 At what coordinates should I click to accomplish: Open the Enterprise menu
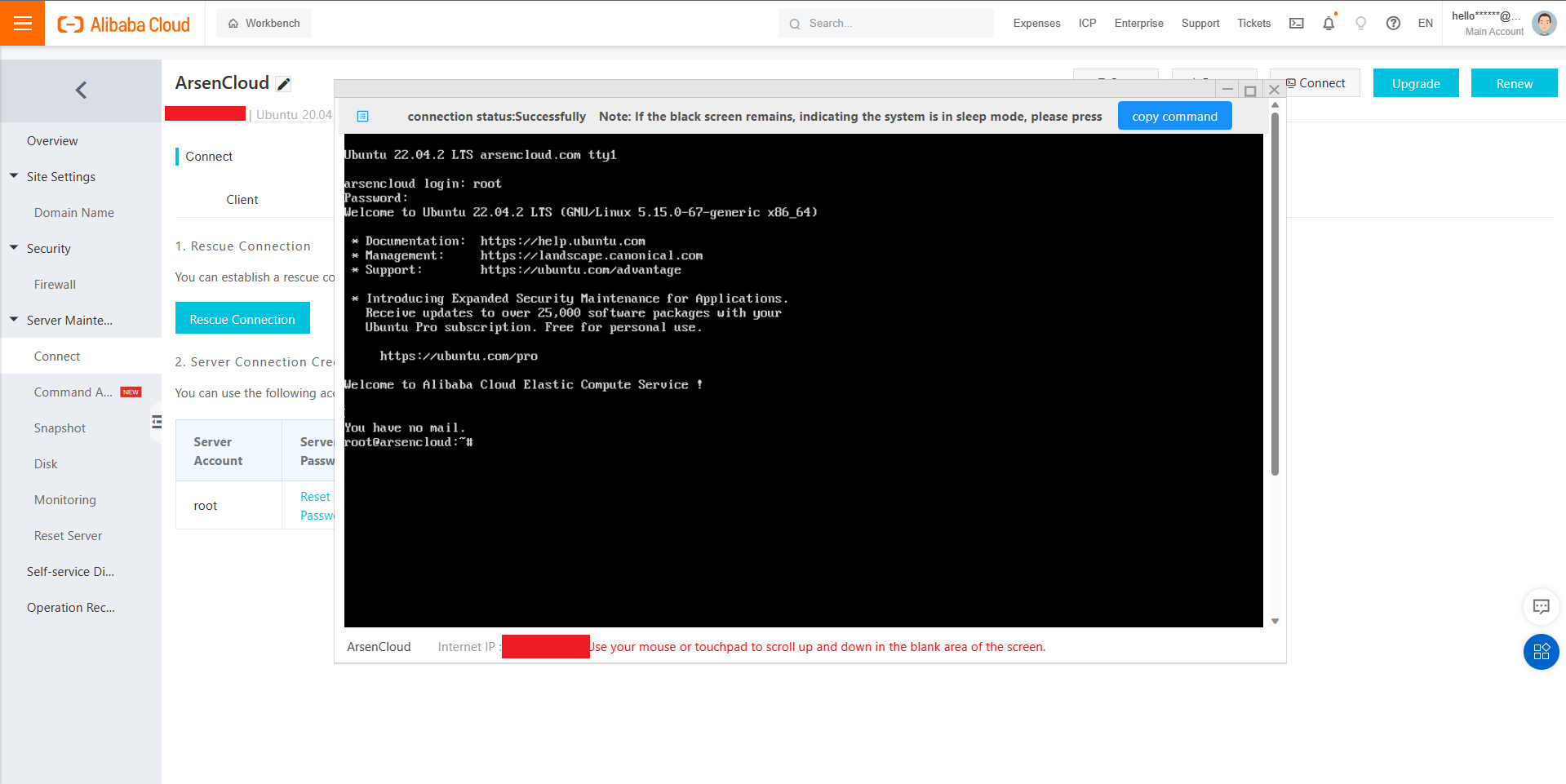click(x=1138, y=23)
